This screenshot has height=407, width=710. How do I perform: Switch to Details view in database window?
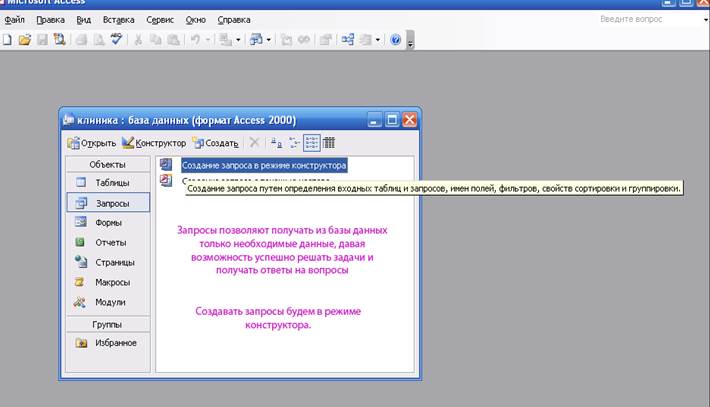point(329,143)
